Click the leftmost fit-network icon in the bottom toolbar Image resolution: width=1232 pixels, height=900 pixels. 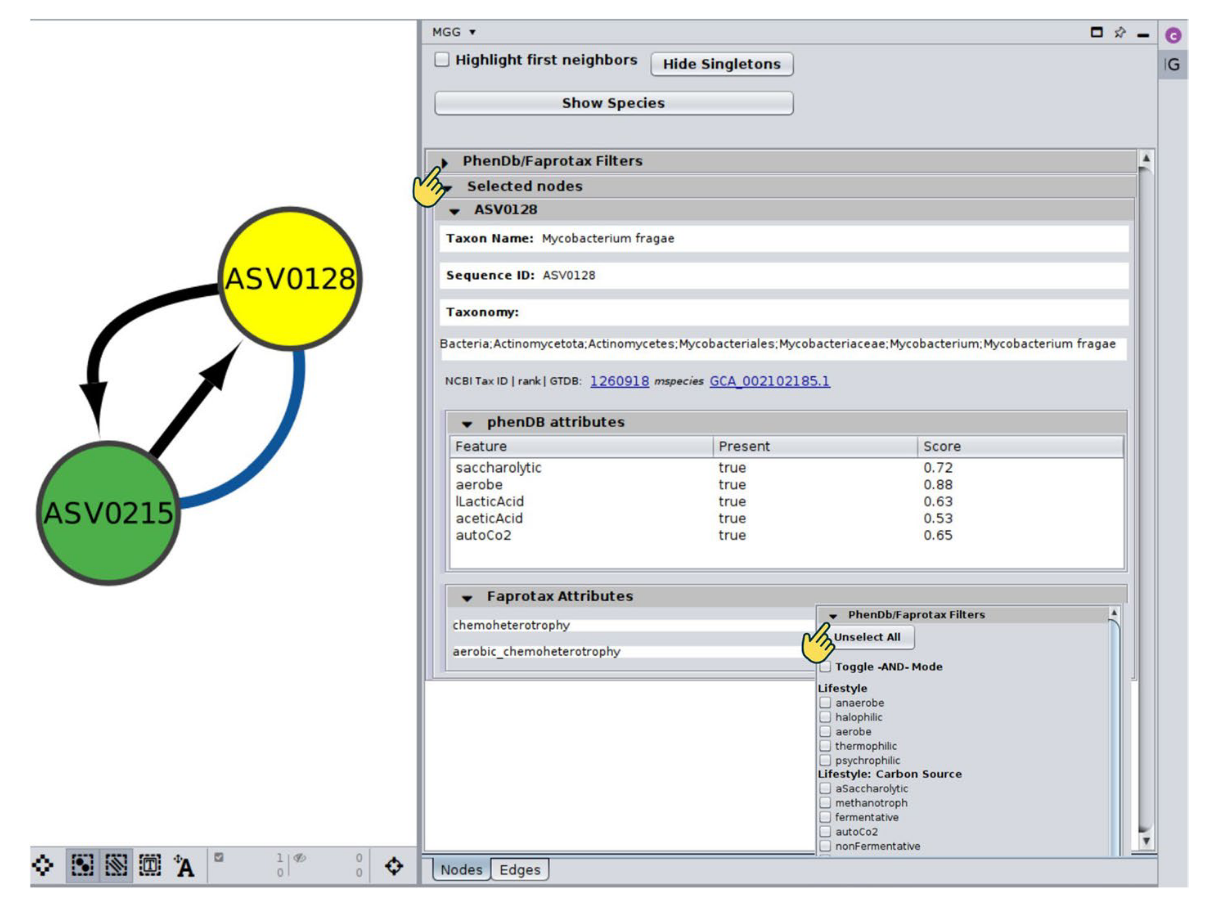pos(43,865)
